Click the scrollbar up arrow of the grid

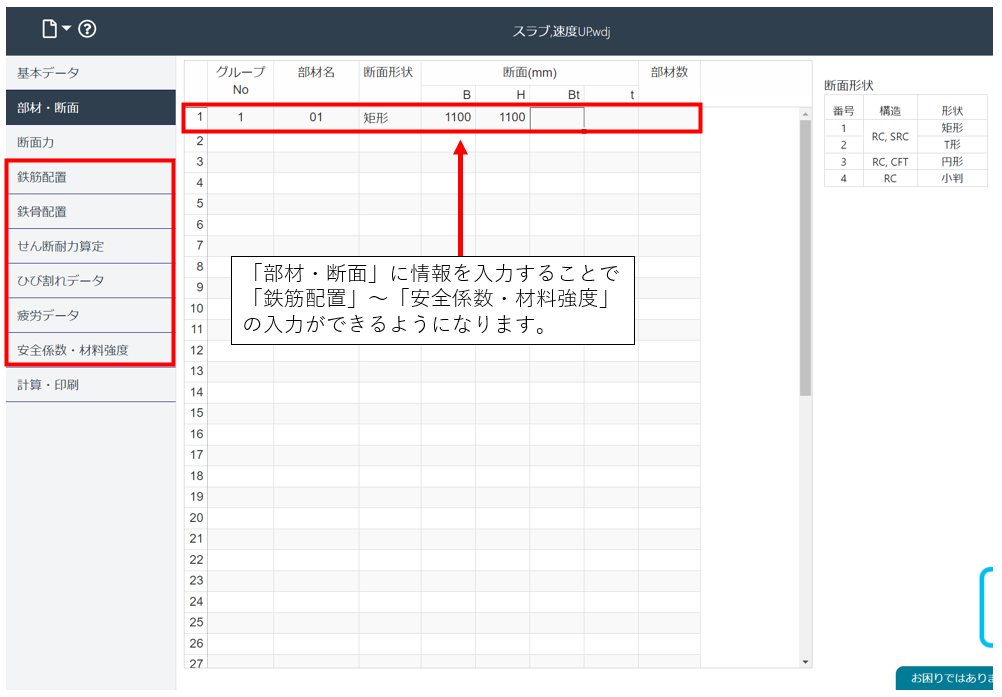coord(805,114)
